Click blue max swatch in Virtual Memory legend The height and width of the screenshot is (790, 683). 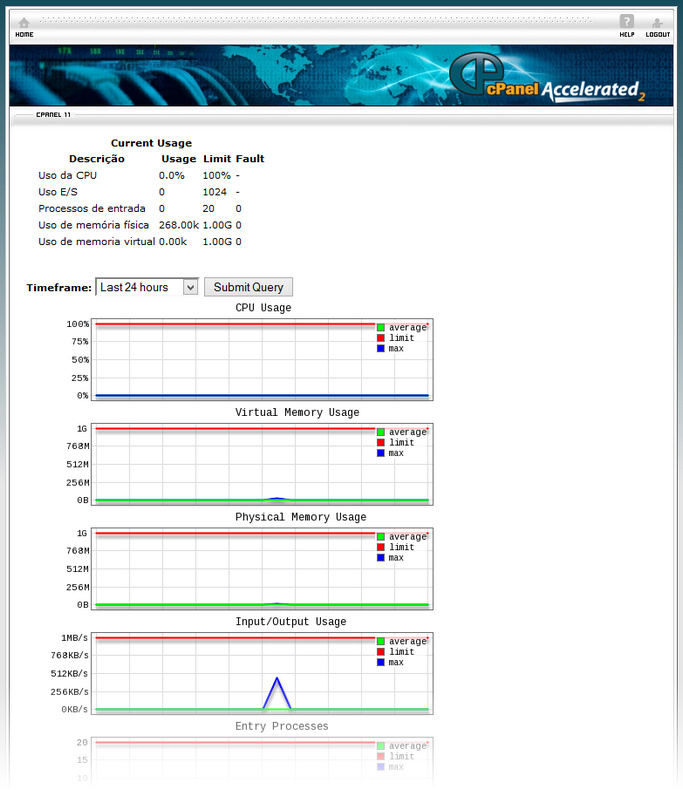pyautogui.click(x=381, y=453)
